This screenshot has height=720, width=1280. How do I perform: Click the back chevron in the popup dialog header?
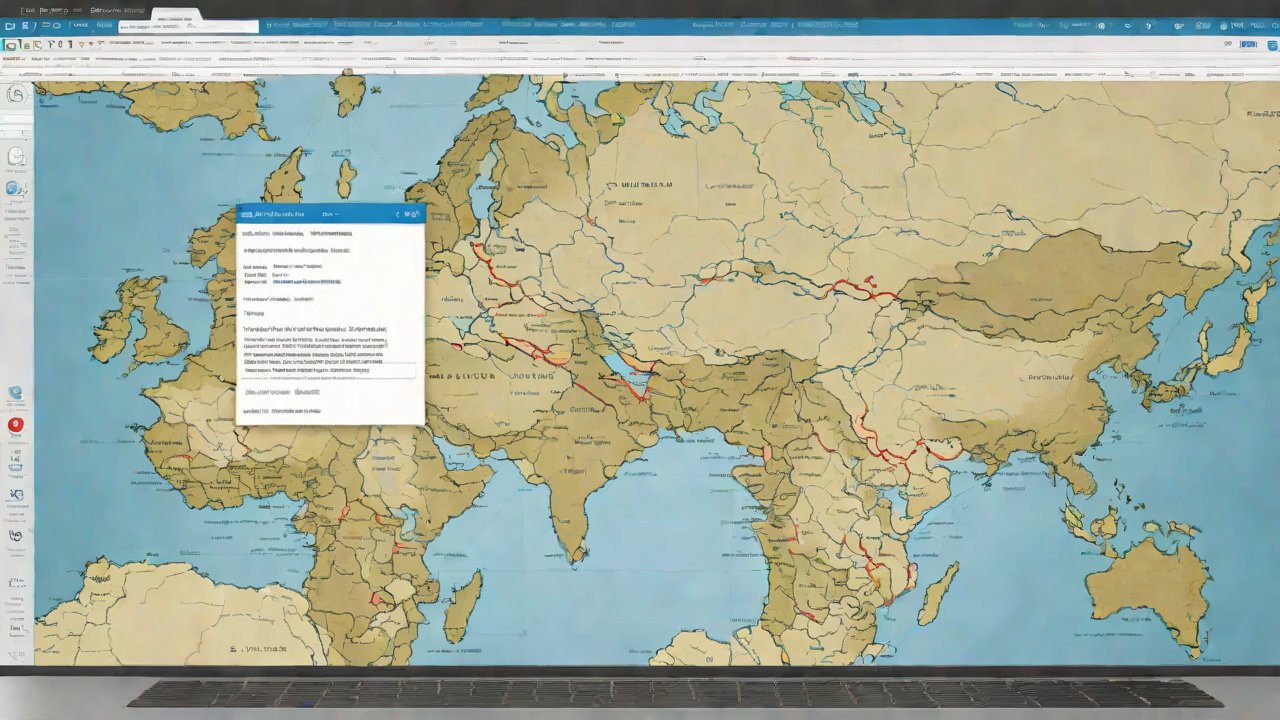click(x=398, y=214)
